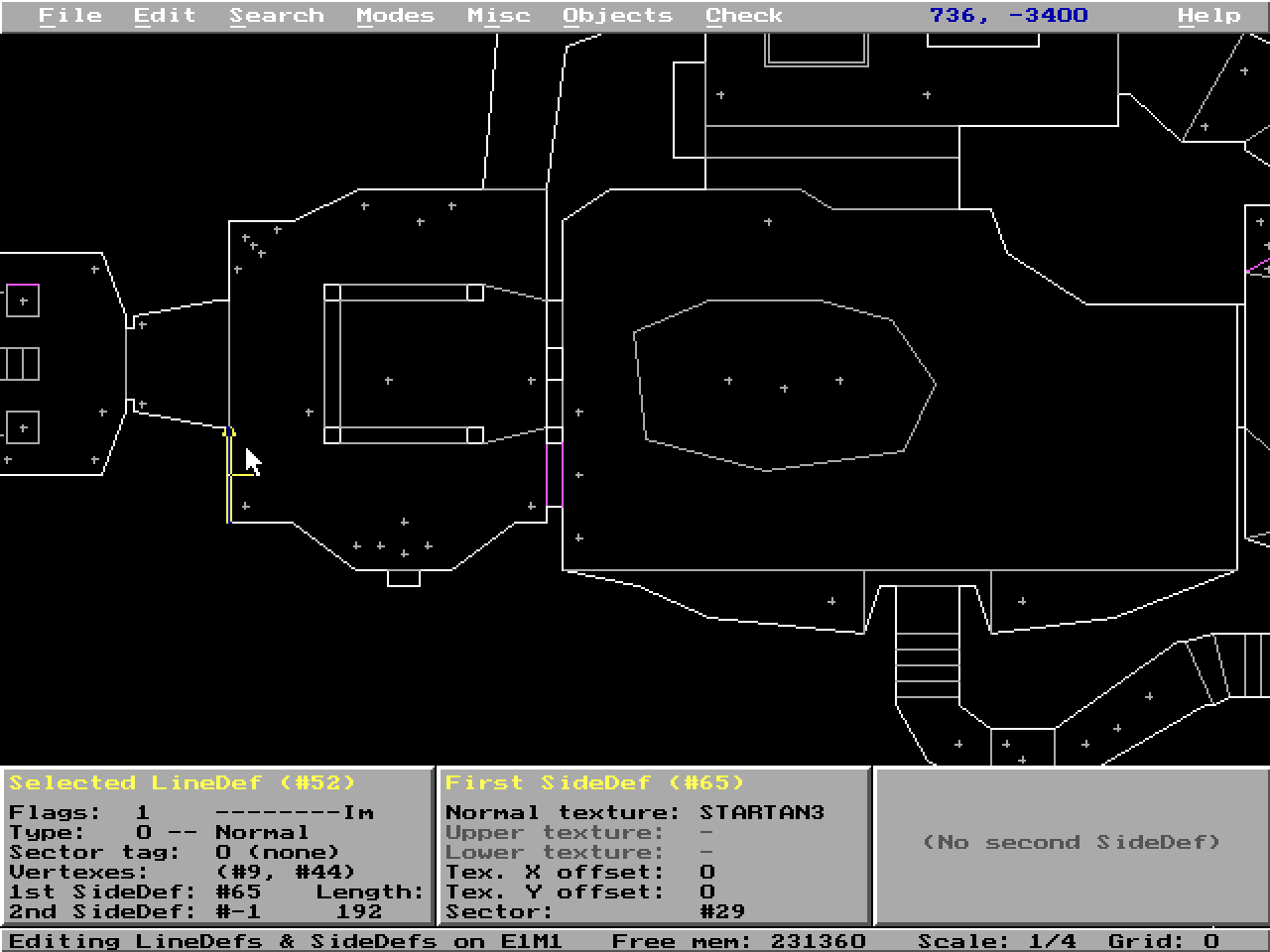Click the pointer coordinates readout 736, -3400
The image size is (1270, 952).
point(1009,15)
